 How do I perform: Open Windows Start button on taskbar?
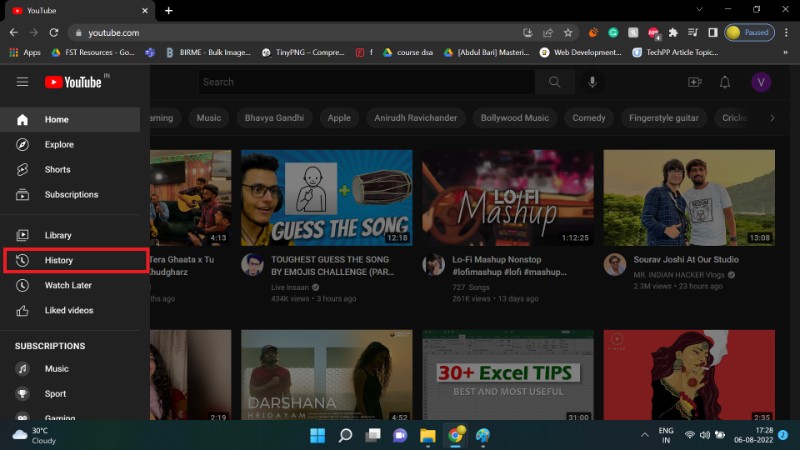click(x=317, y=435)
